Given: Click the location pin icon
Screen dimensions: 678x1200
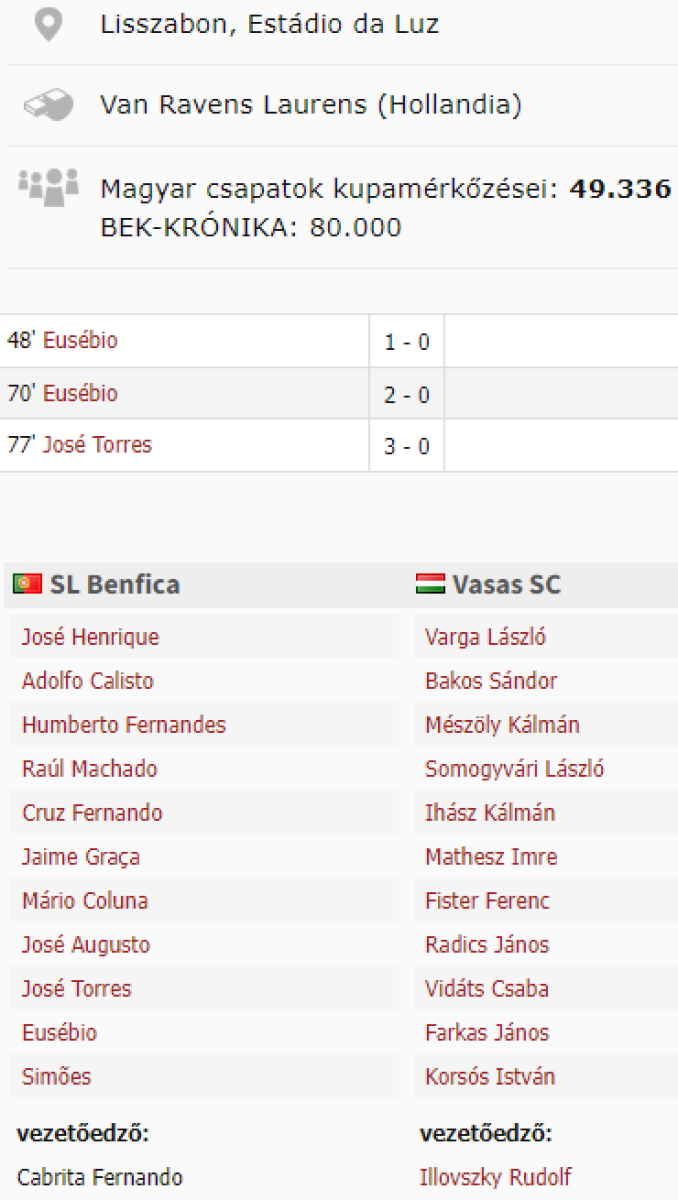Looking at the screenshot, I should tap(47, 25).
